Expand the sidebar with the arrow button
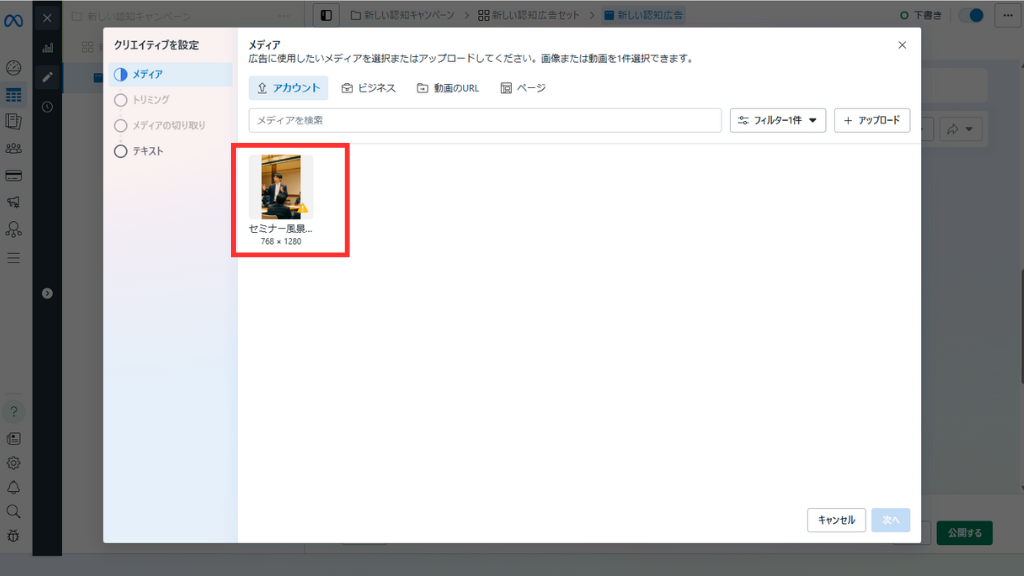1024x576 pixels. (47, 293)
